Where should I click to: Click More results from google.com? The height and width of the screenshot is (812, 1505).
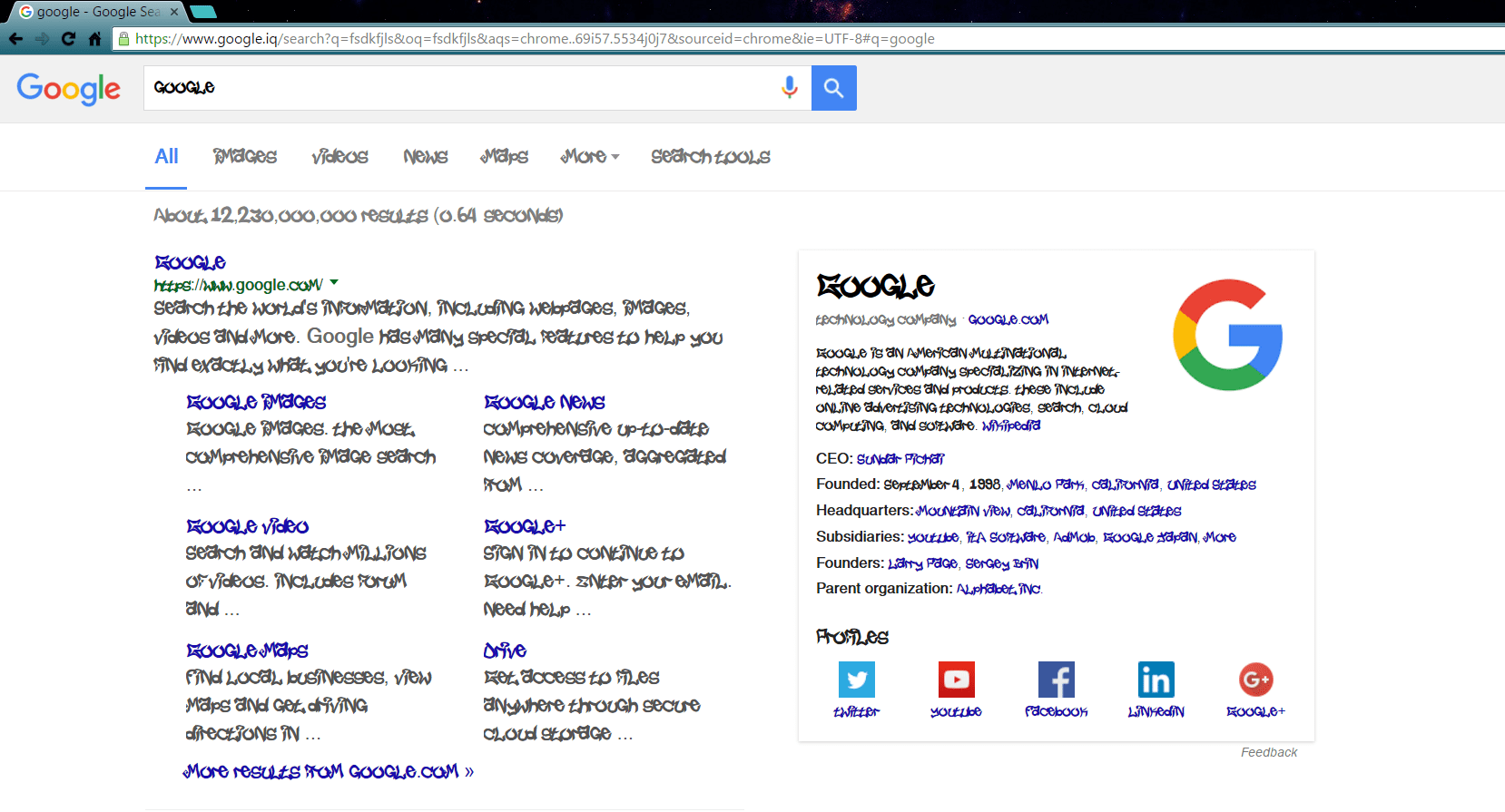tap(329, 771)
